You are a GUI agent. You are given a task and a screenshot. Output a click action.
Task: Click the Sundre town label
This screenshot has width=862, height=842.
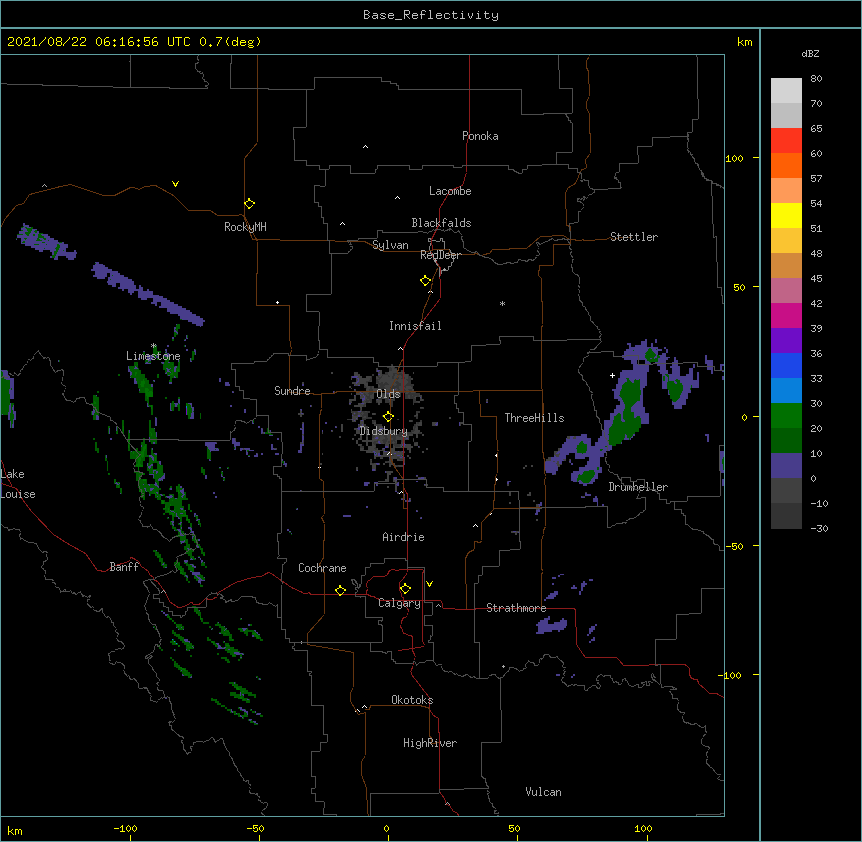tap(292, 391)
